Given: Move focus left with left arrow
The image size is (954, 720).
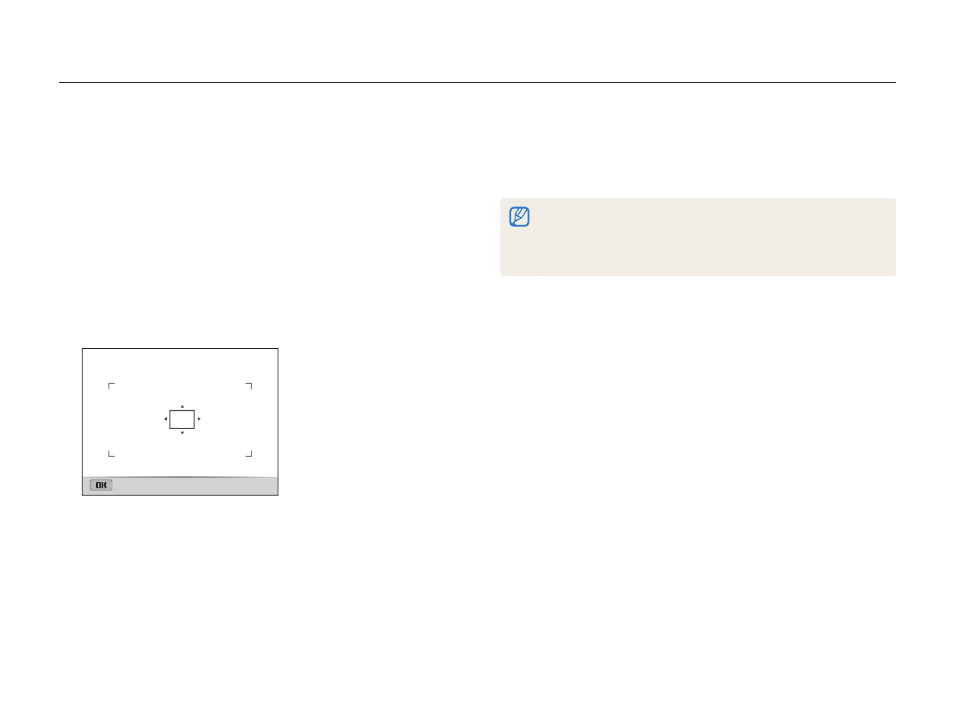Looking at the screenshot, I should 165,419.
